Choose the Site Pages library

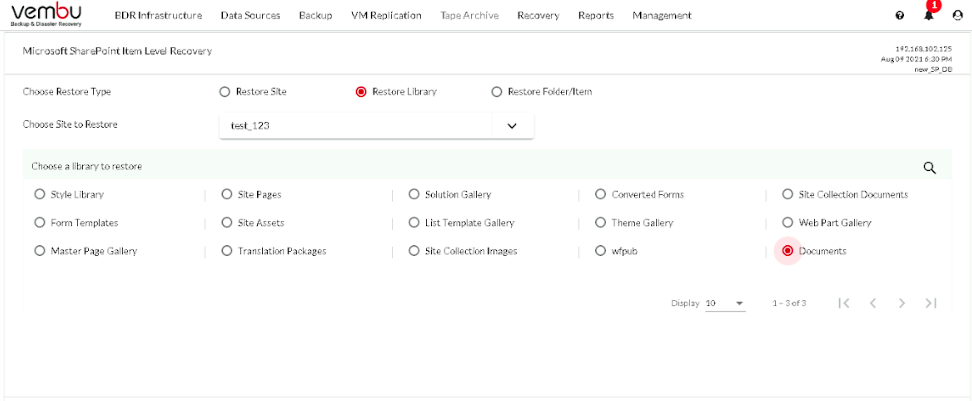227,194
